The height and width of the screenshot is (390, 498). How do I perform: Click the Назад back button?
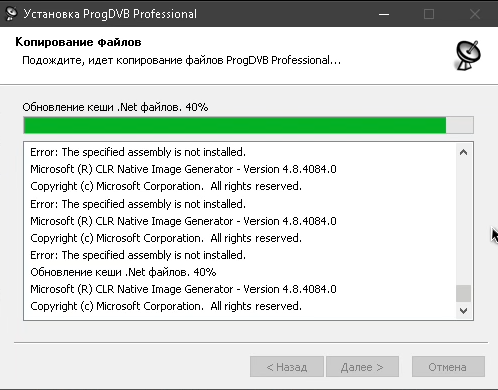[x=287, y=367]
